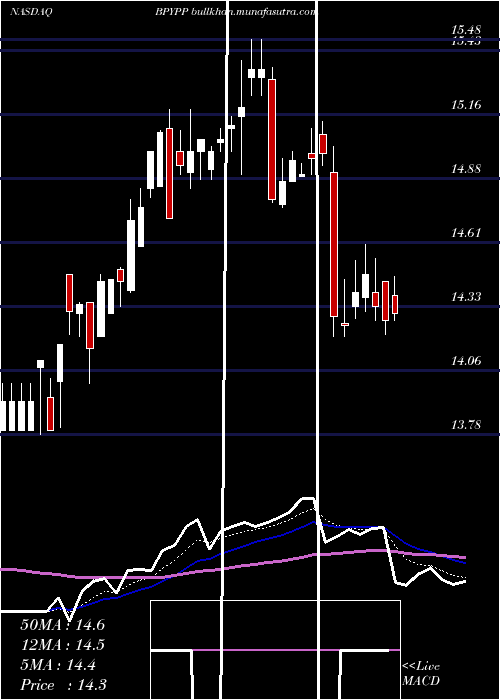The width and height of the screenshot is (500, 700).
Task: Select the 13.78 price level label
Action: (466, 424)
